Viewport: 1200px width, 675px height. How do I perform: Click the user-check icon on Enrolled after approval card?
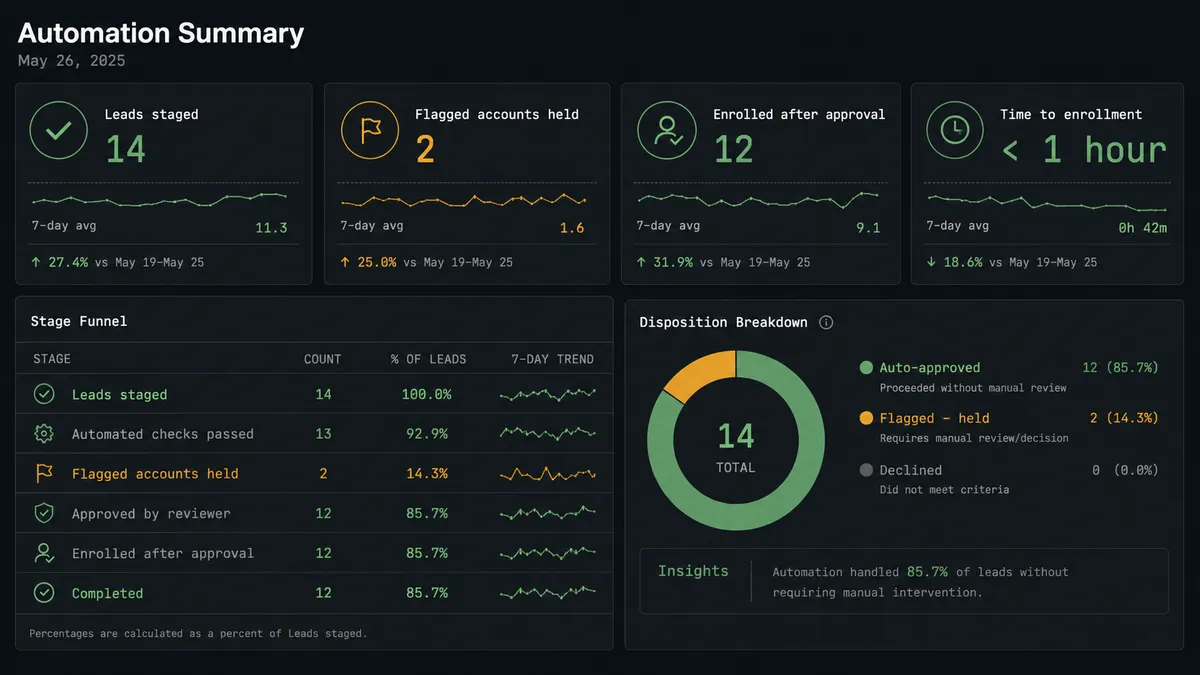[x=666, y=130]
